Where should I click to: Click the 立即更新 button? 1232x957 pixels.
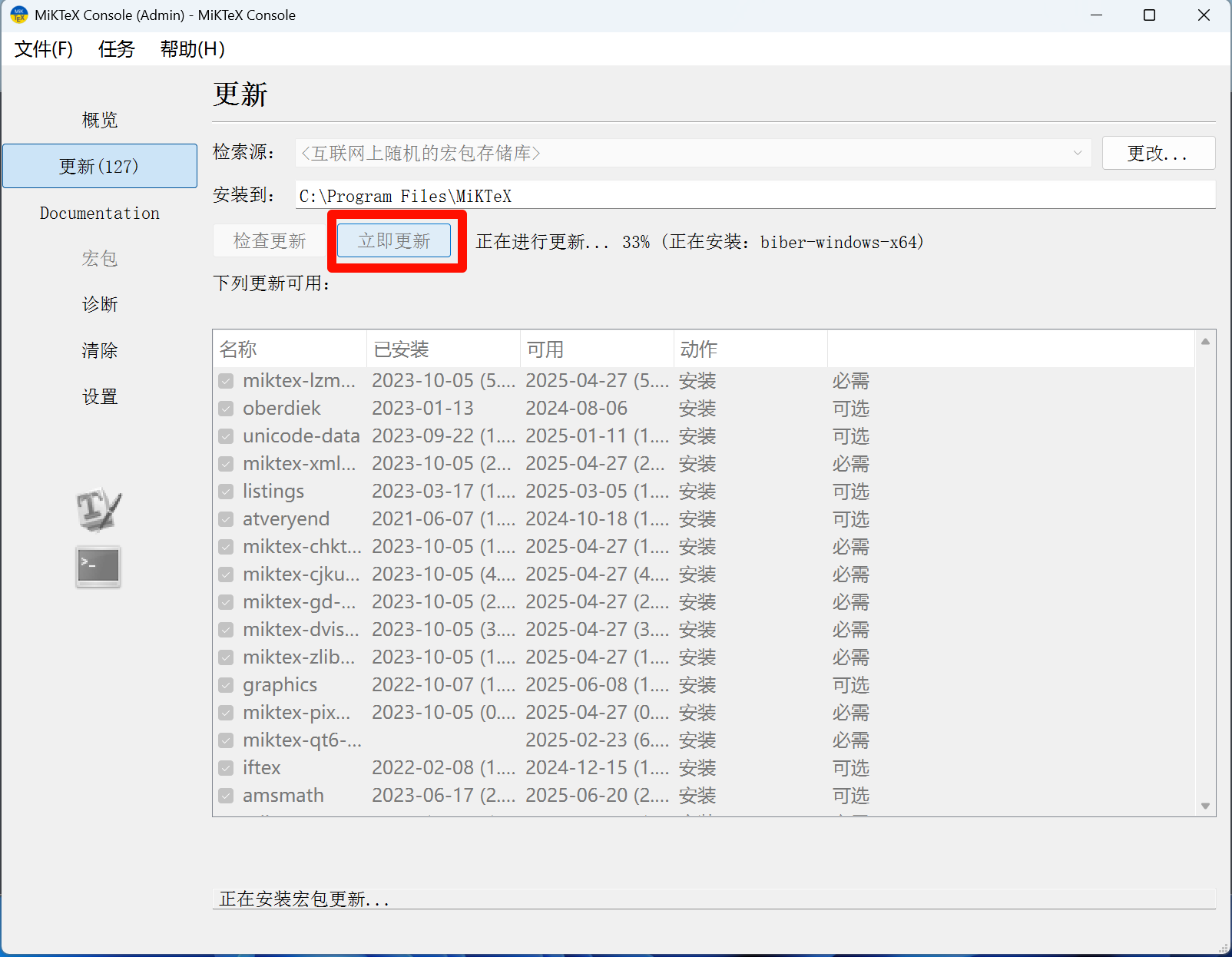click(x=394, y=241)
